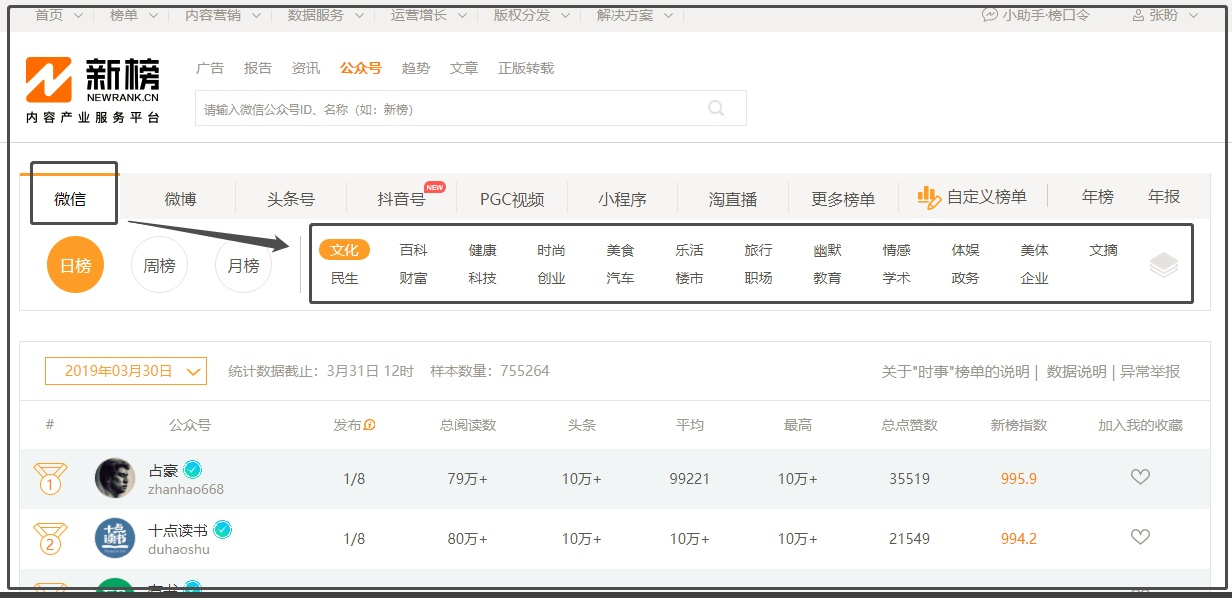Expand the 榜单 top menu

click(132, 15)
